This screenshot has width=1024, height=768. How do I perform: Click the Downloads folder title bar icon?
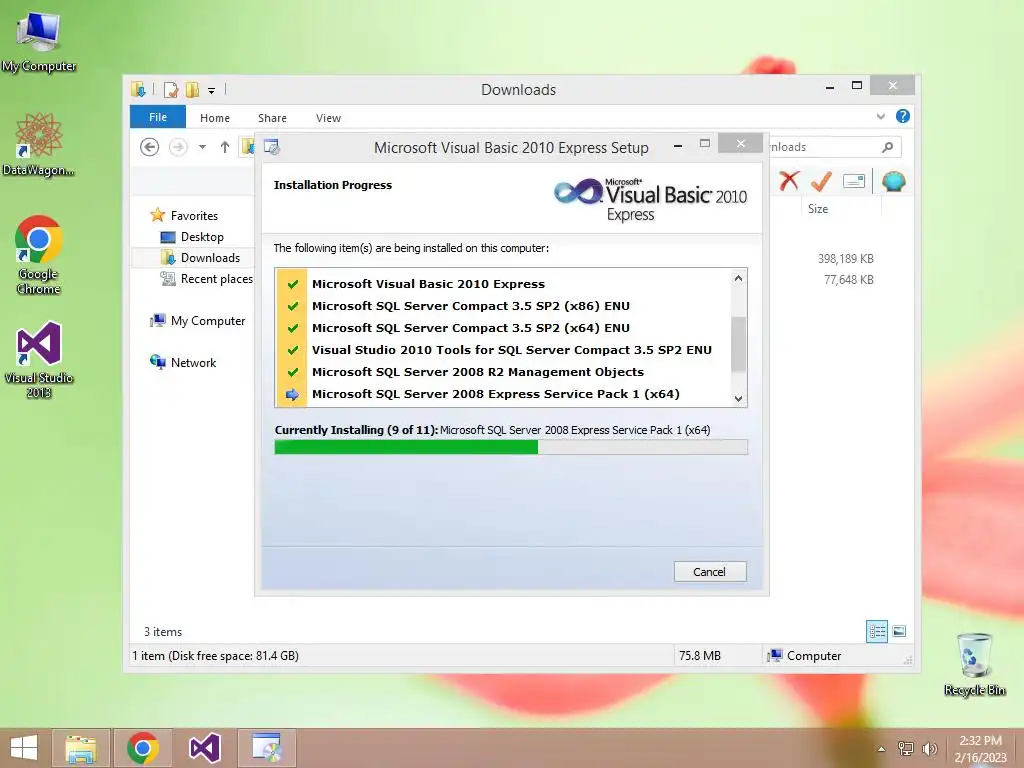pyautogui.click(x=138, y=89)
